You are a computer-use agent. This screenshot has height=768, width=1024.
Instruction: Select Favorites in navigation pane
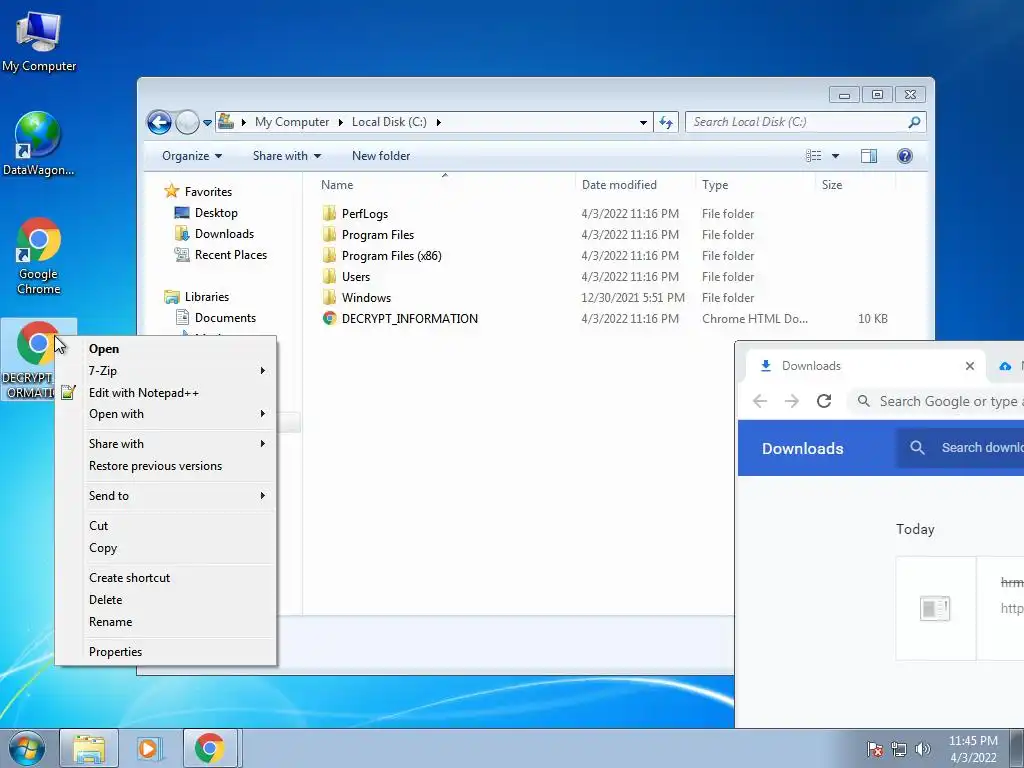pyautogui.click(x=208, y=191)
